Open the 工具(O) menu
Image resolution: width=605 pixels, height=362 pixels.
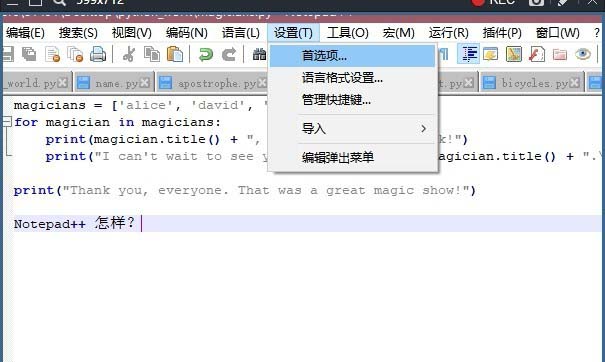[348, 33]
